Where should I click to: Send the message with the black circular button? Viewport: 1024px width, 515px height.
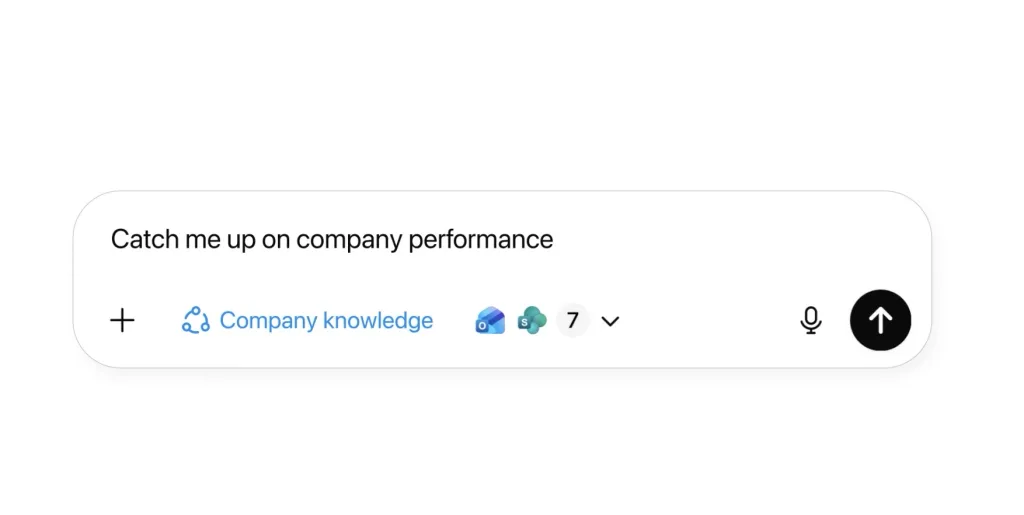(880, 320)
